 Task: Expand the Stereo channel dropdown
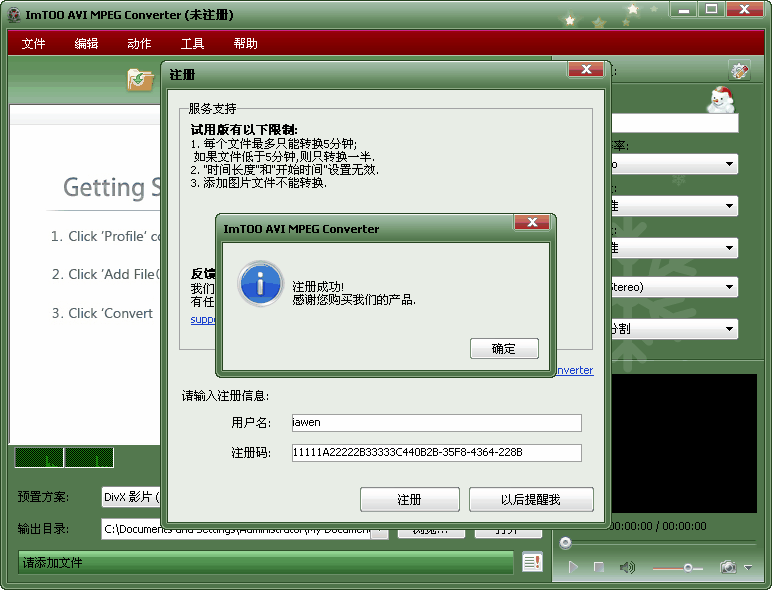click(x=730, y=287)
